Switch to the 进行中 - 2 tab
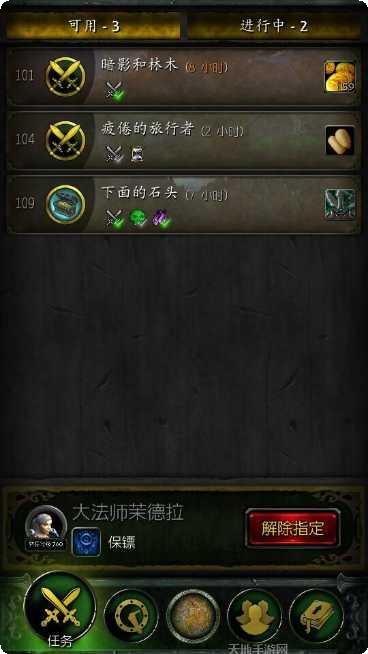Viewport: 368px width, 654px height. point(274,26)
